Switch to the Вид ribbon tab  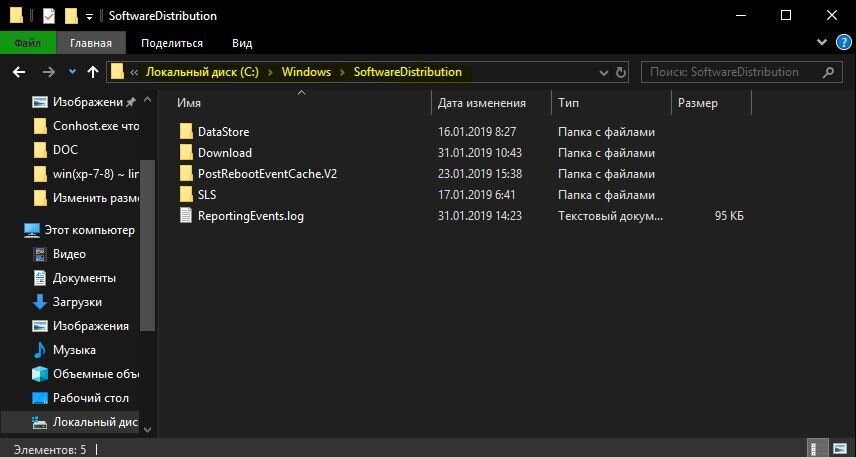(242, 43)
